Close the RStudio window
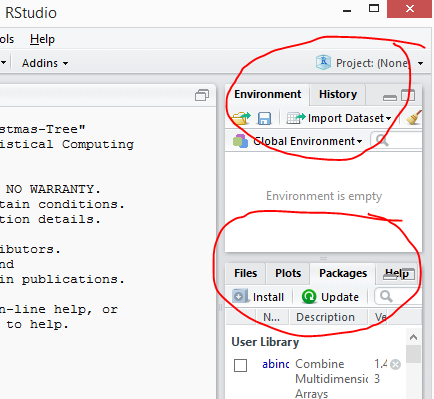Viewport: 434px width, 399px height. 410,9
